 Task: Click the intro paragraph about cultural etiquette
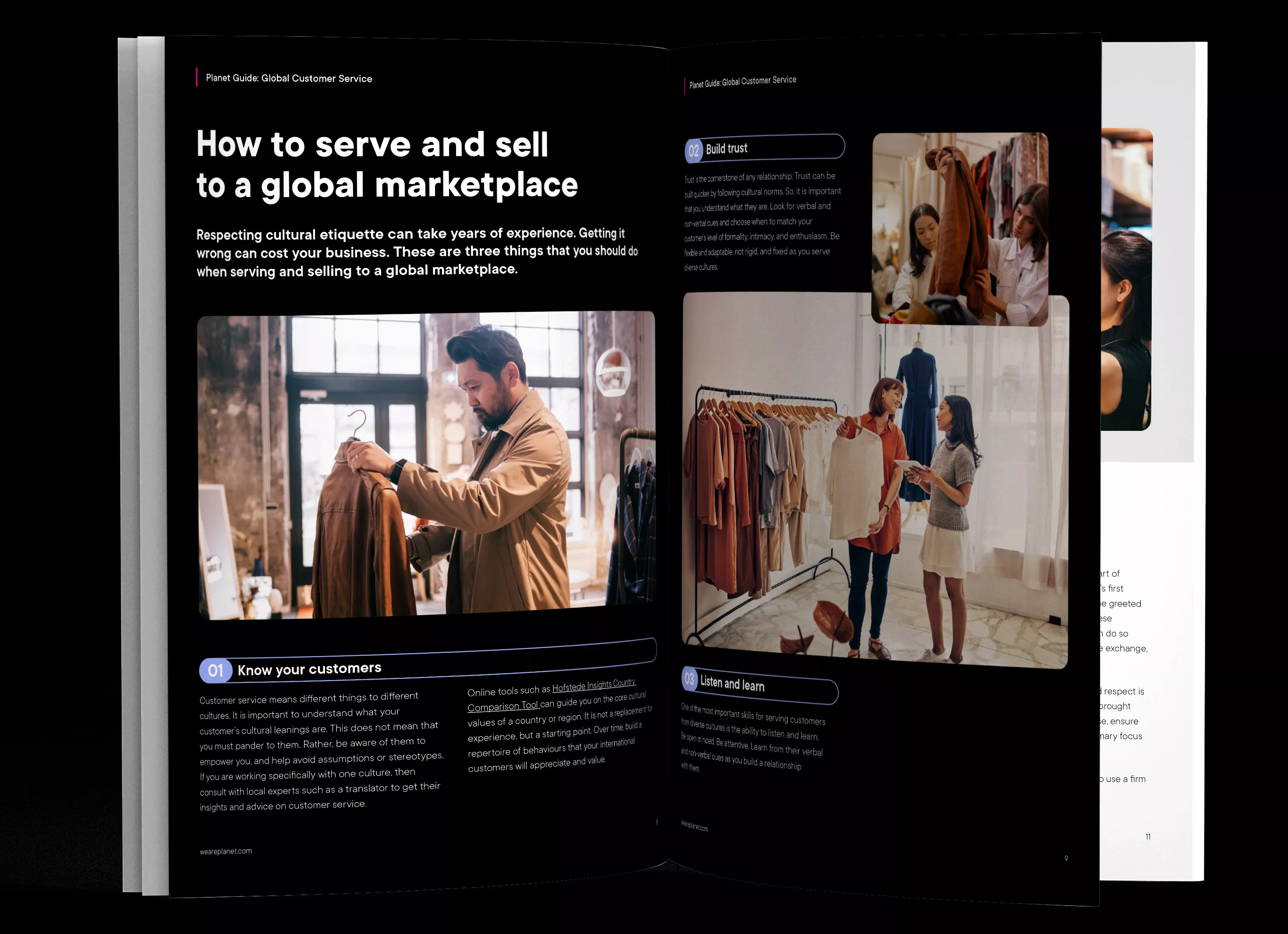pos(414,252)
